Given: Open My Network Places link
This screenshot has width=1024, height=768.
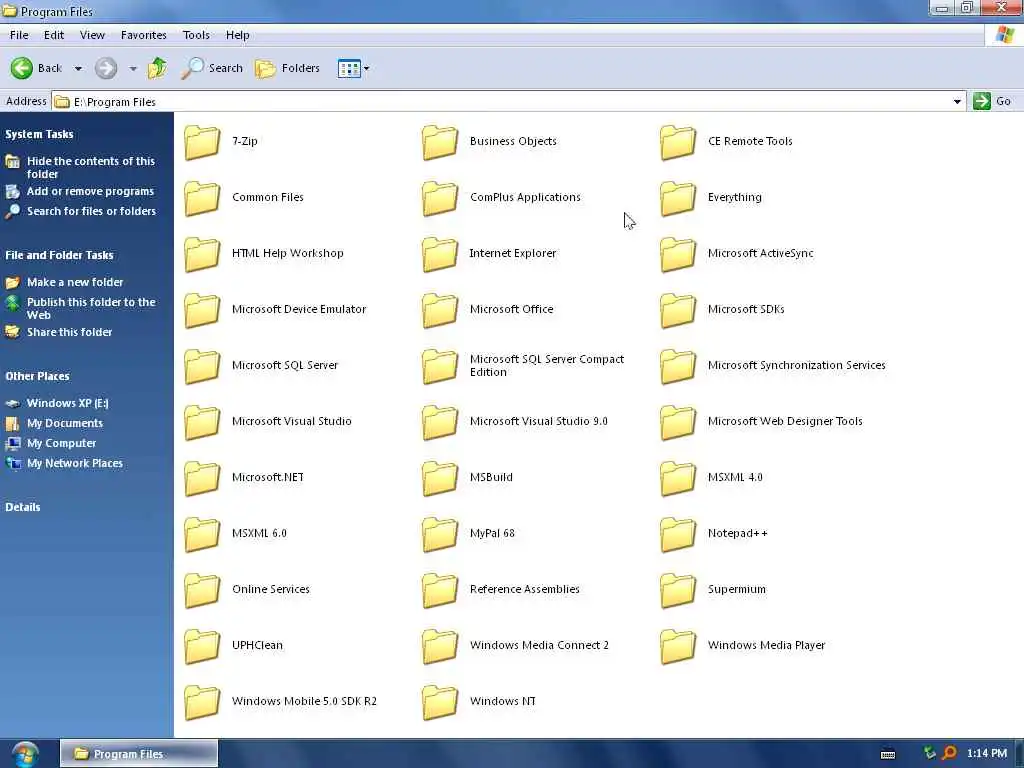Looking at the screenshot, I should click(x=74, y=463).
